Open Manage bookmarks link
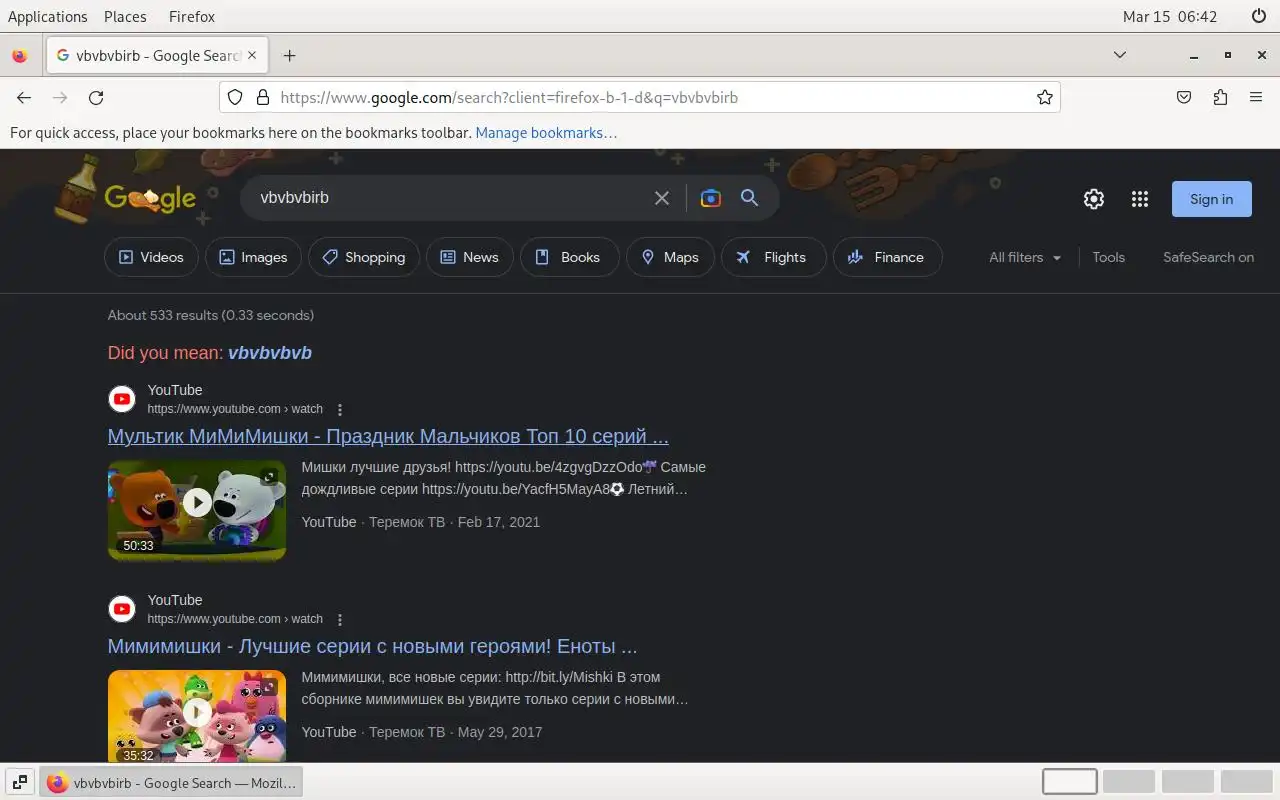 546,132
